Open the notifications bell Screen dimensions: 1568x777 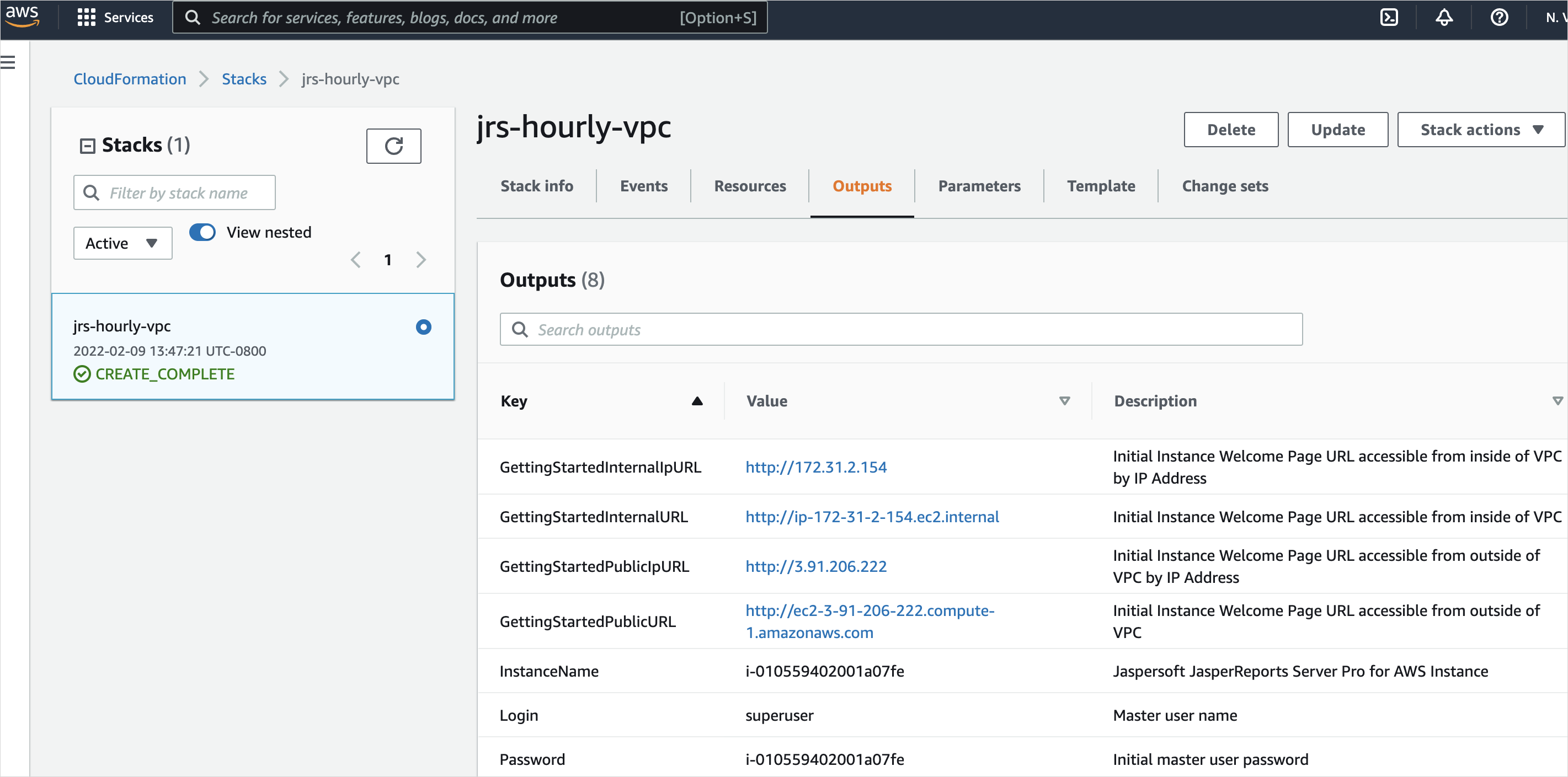pos(1444,17)
